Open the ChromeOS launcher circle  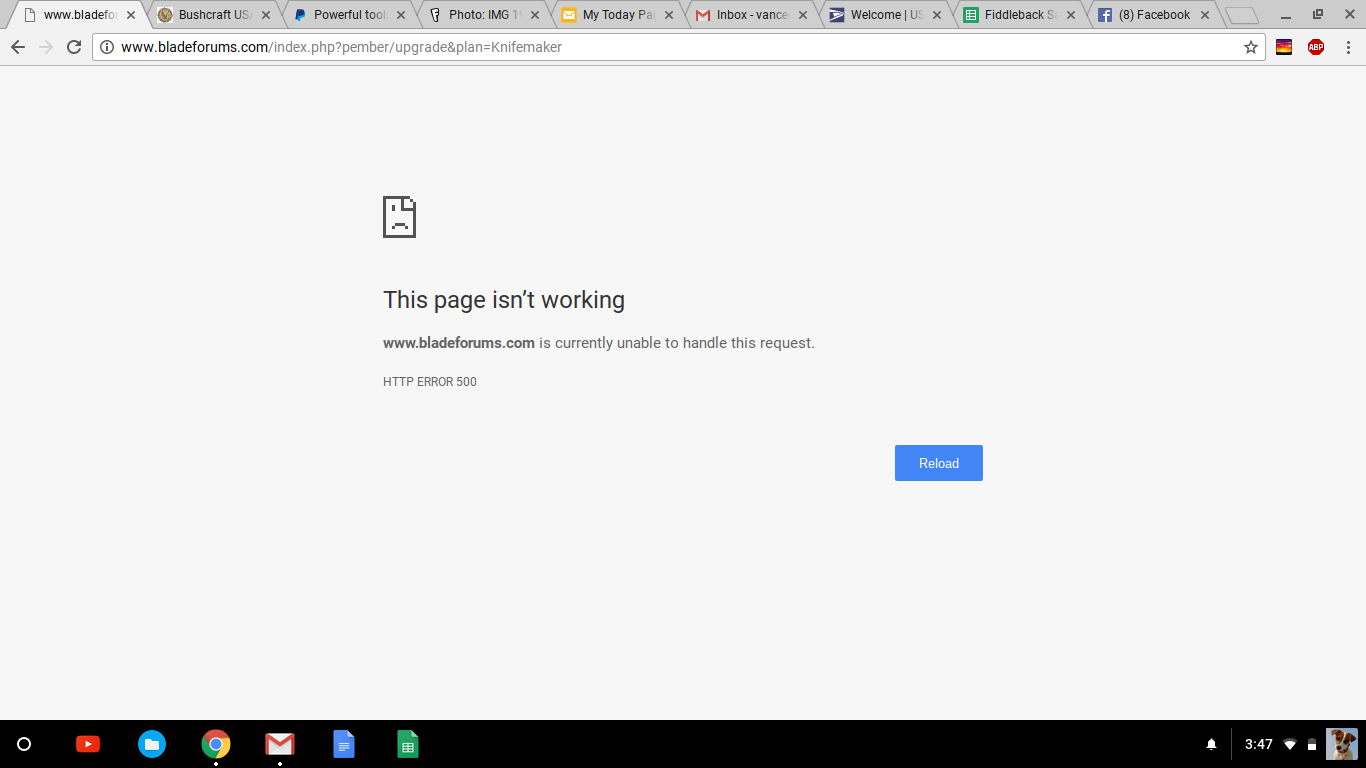24,744
